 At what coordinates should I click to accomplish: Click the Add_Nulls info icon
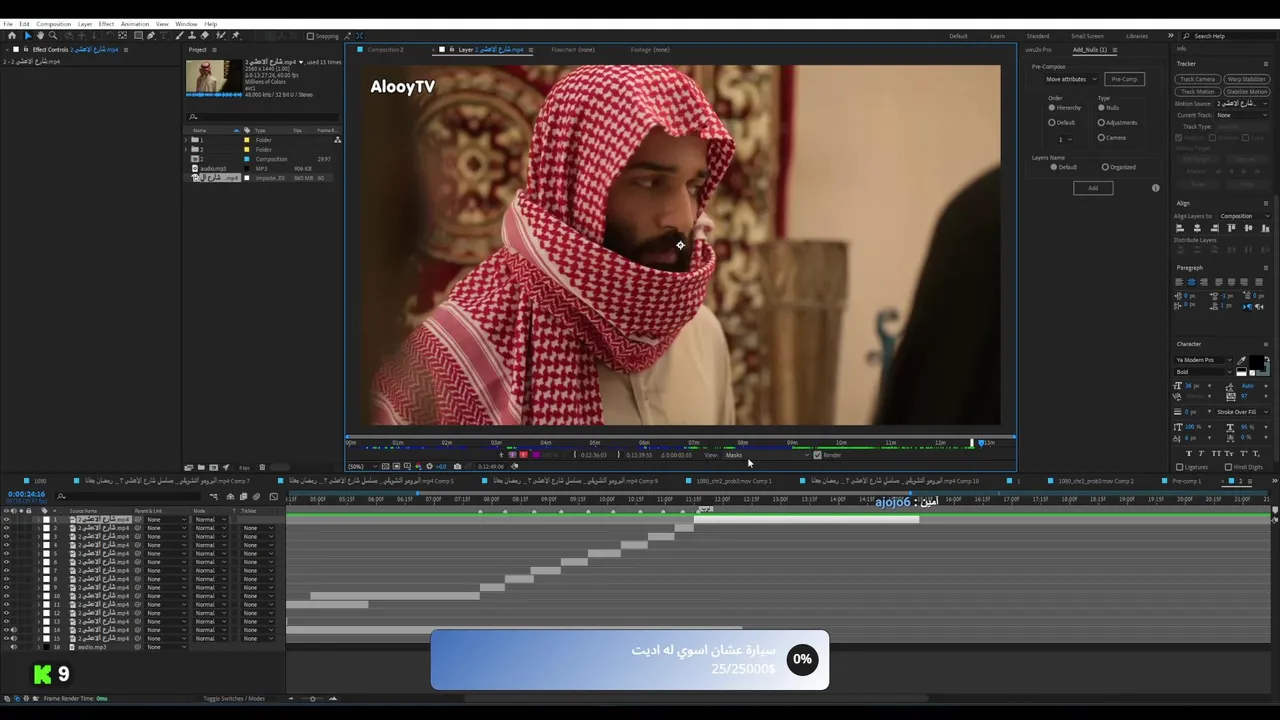[x=1155, y=188]
